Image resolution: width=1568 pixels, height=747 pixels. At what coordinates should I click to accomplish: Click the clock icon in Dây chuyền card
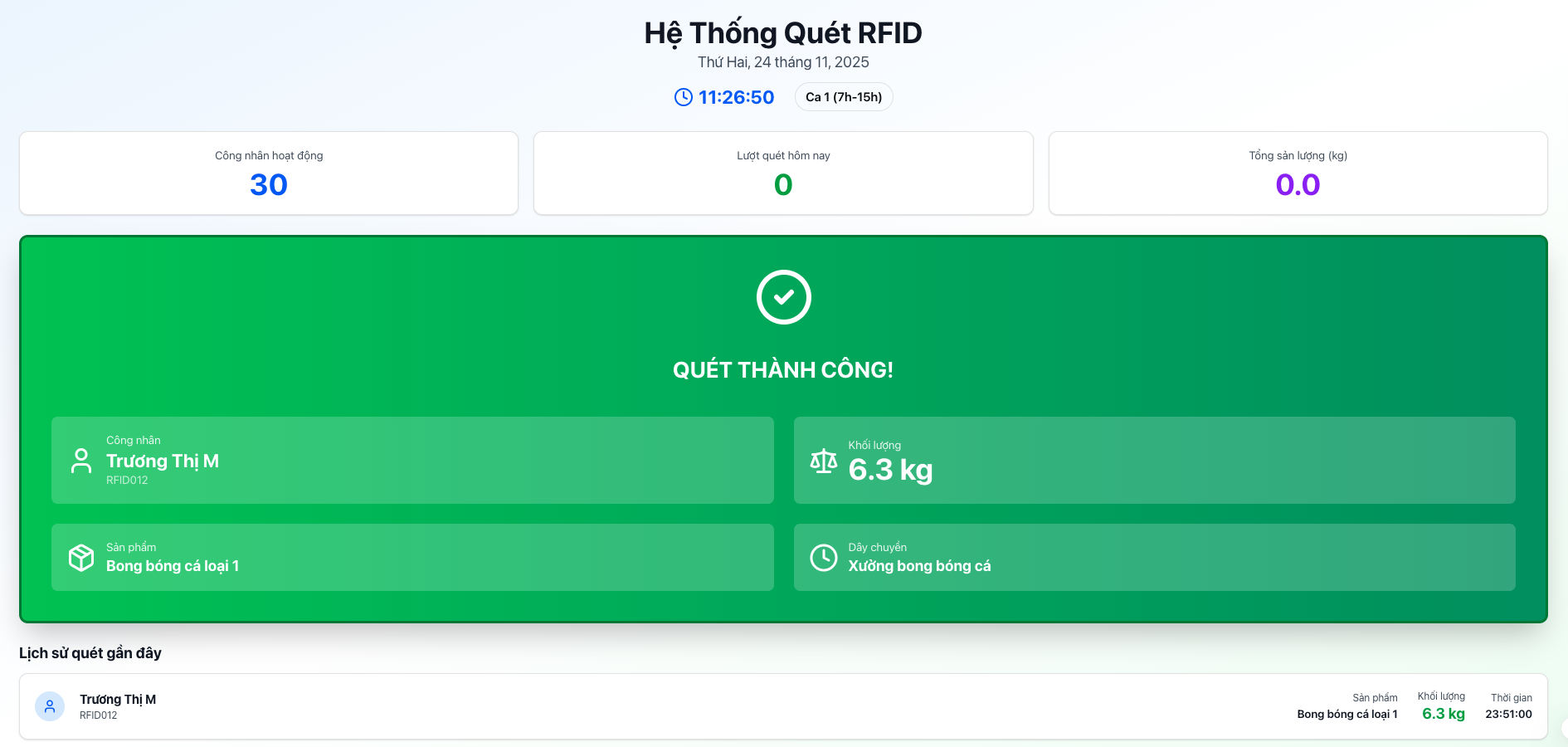(x=823, y=557)
